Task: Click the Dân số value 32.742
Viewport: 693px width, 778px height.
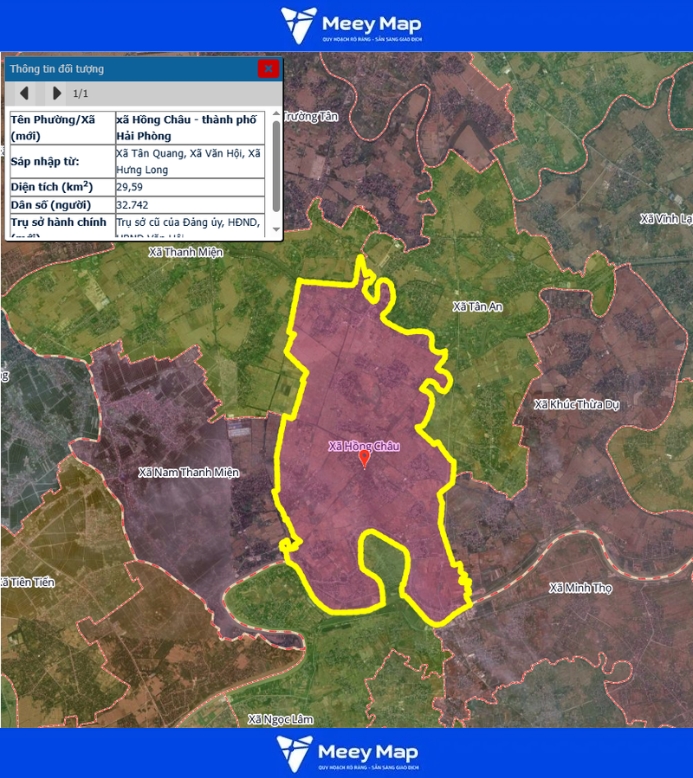Action: [133, 205]
